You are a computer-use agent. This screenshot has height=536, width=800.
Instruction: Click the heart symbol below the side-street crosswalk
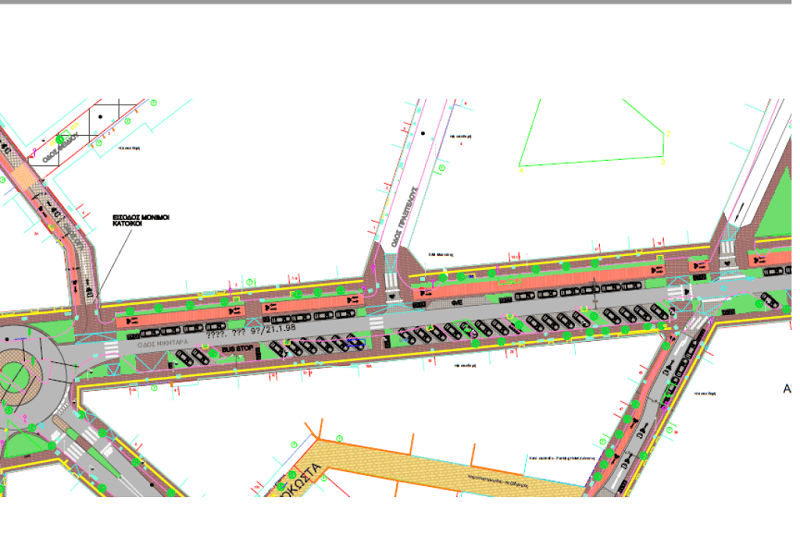[x=392, y=296]
